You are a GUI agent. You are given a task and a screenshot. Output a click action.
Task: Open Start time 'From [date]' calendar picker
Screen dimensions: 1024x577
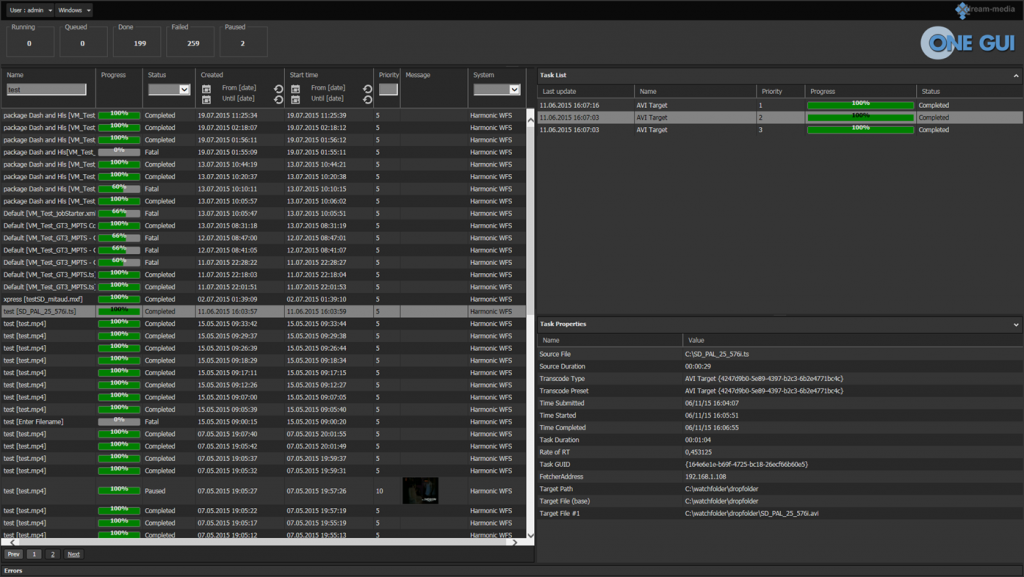[x=295, y=89]
